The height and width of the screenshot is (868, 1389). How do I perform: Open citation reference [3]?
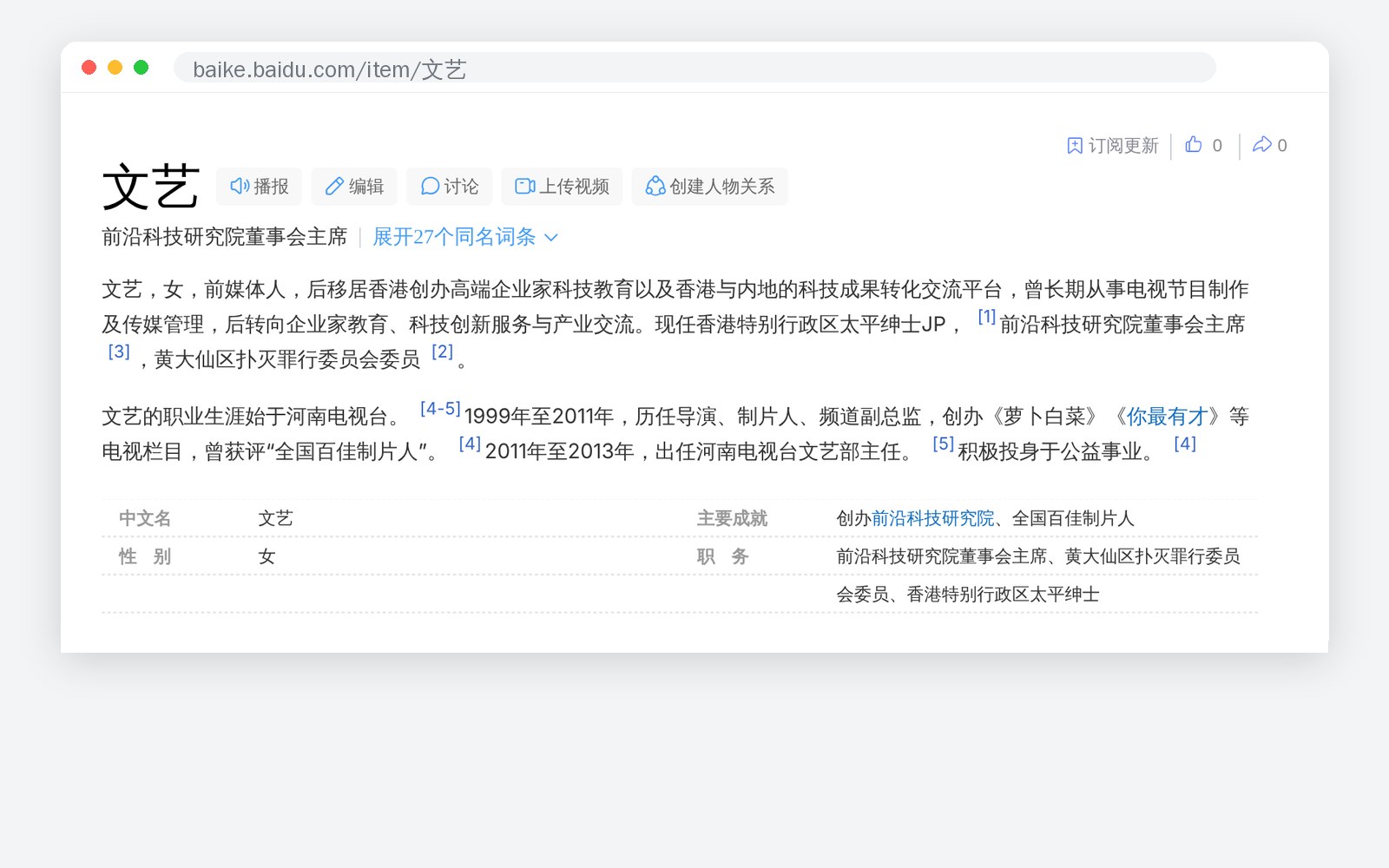pyautogui.click(x=119, y=352)
